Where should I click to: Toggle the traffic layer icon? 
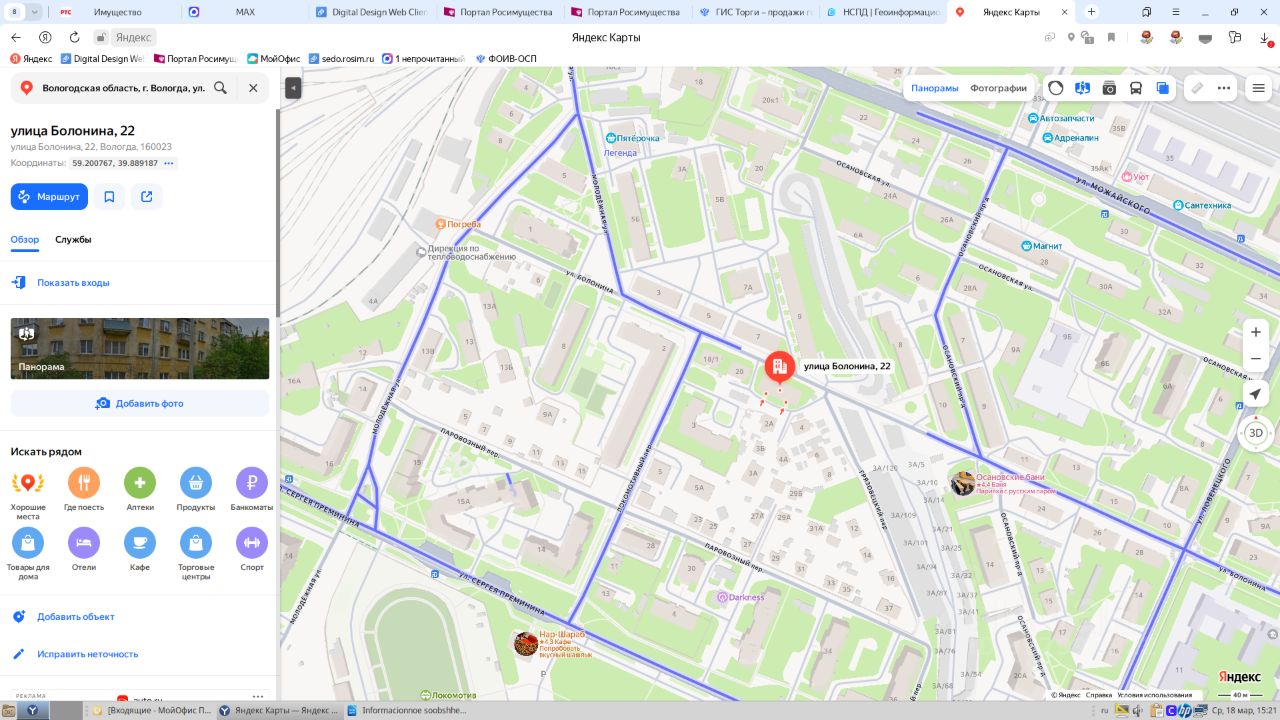1056,88
